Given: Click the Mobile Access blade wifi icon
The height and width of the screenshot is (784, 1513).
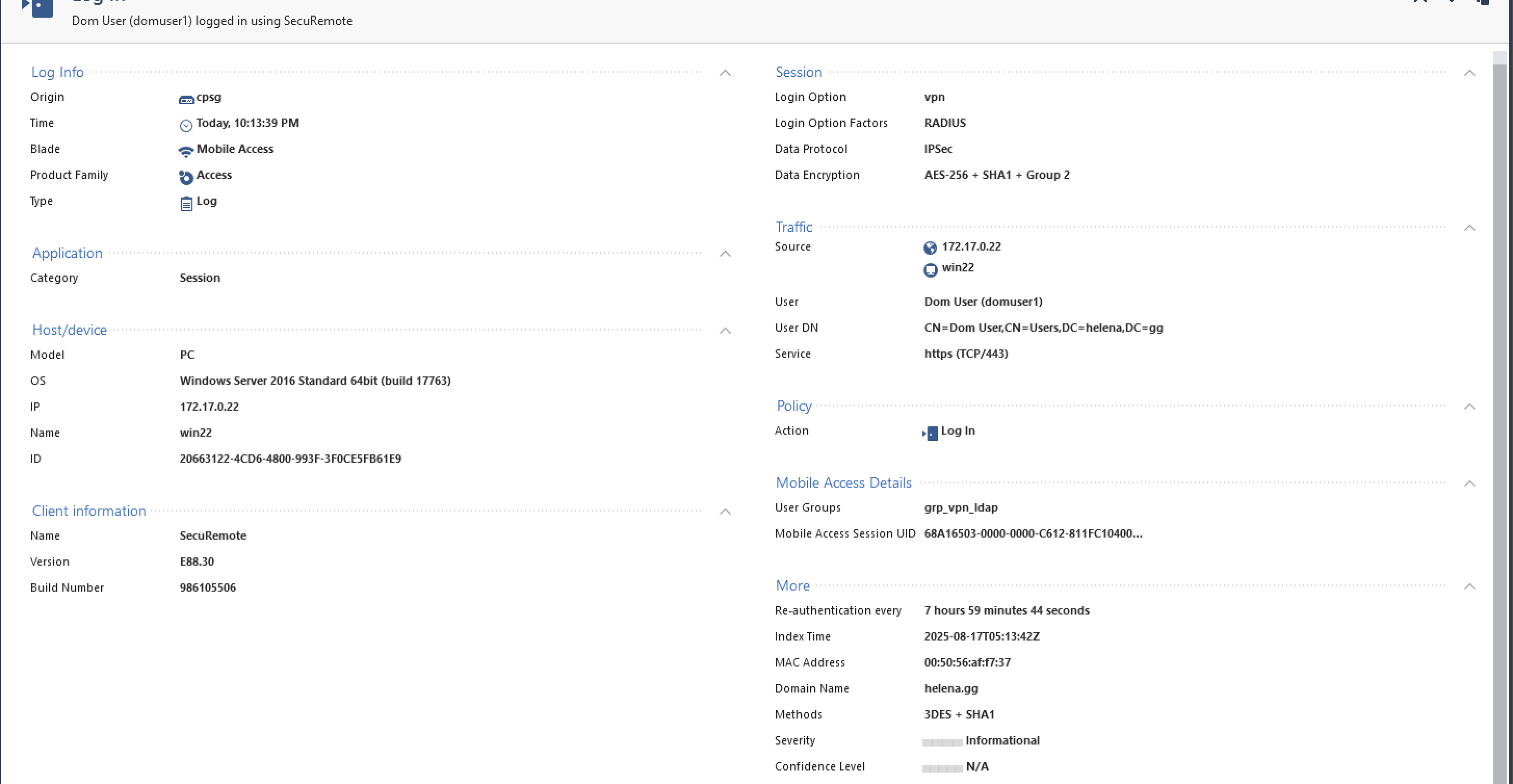Looking at the screenshot, I should tap(186, 151).
